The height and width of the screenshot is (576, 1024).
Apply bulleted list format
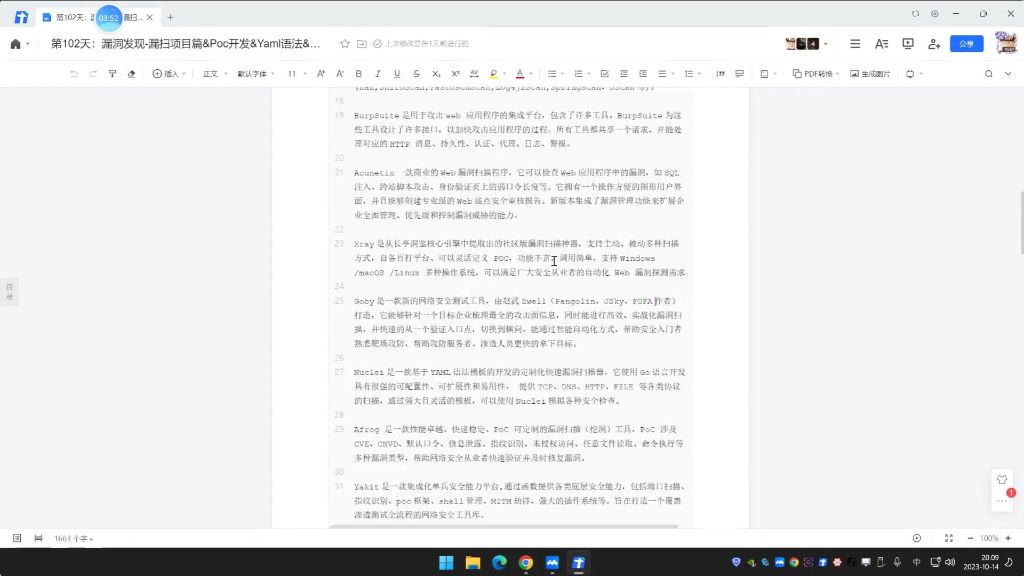[x=552, y=74]
